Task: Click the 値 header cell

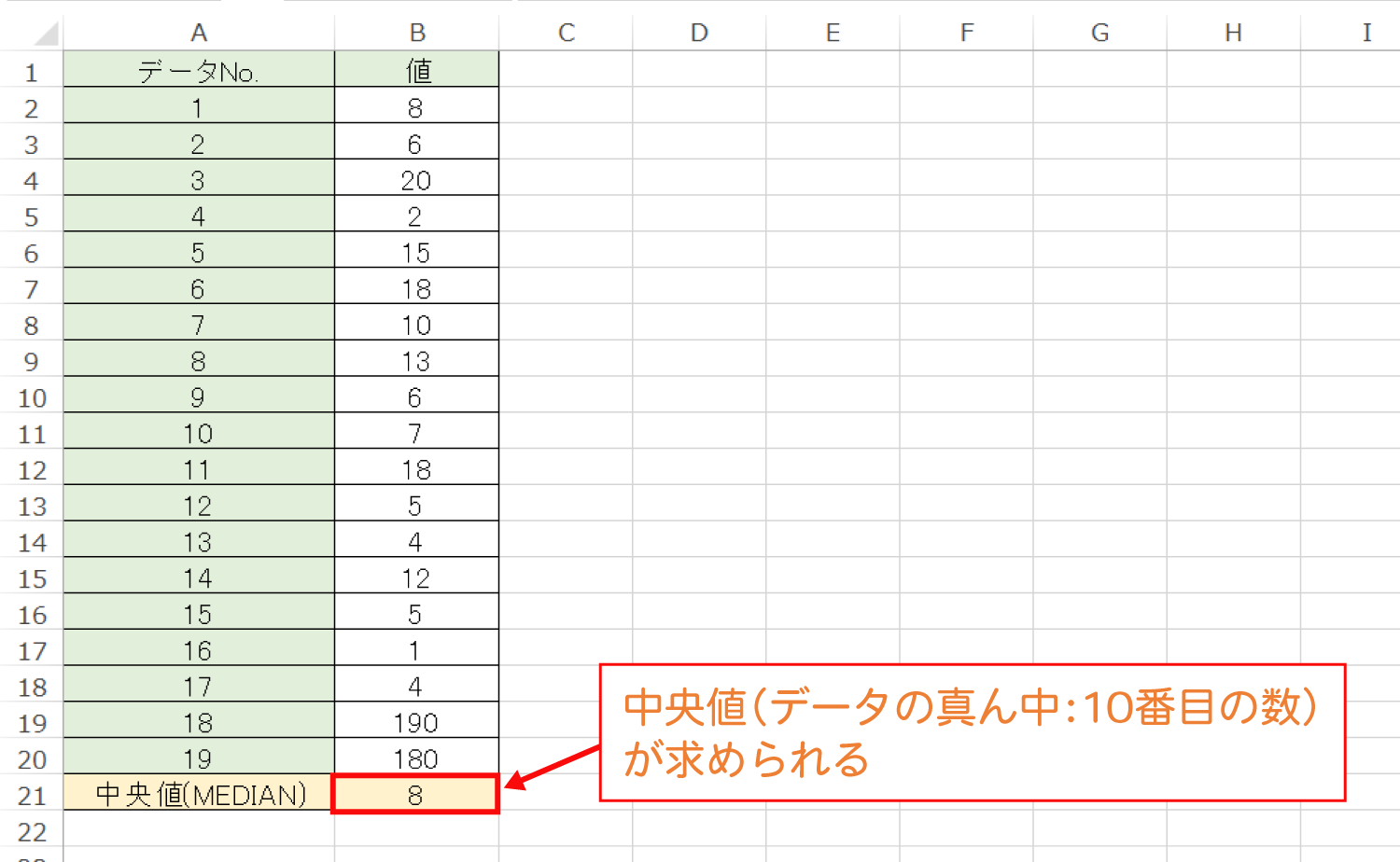Action: [x=415, y=68]
